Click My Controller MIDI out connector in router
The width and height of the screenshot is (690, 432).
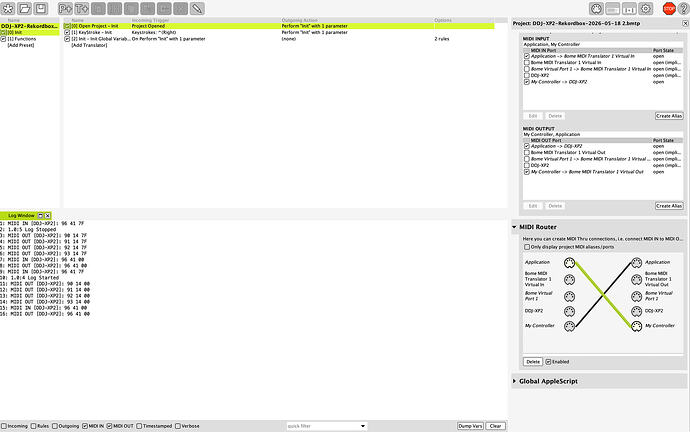636,326
